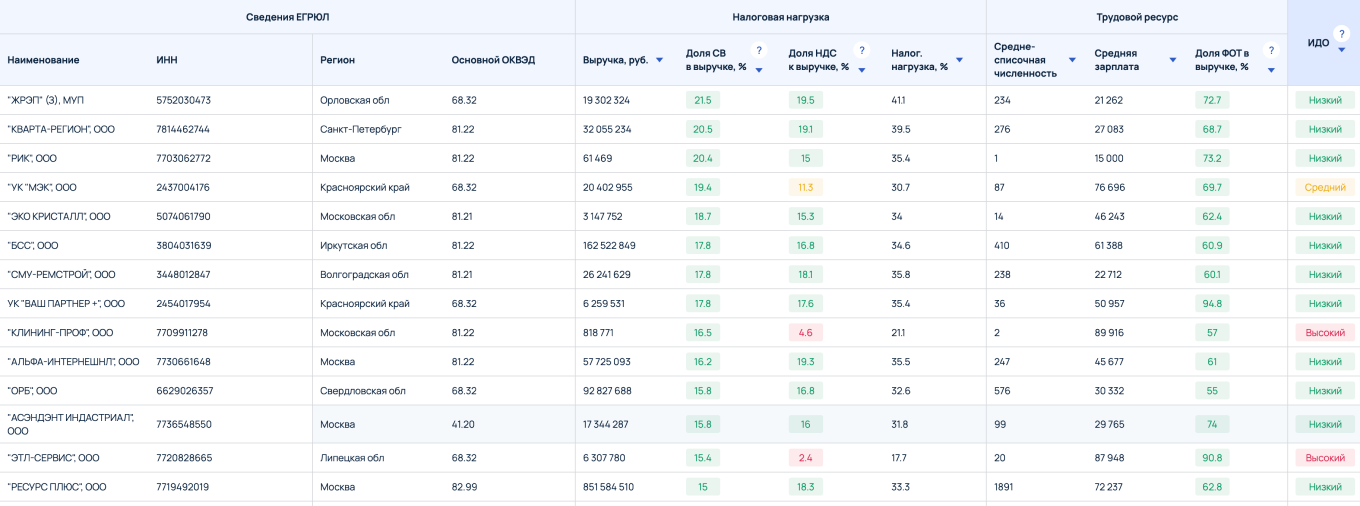Image resolution: width=1360 pixels, height=506 pixels.
Task: Sort by Доля СВ в выручке arrow
Action: click(759, 70)
